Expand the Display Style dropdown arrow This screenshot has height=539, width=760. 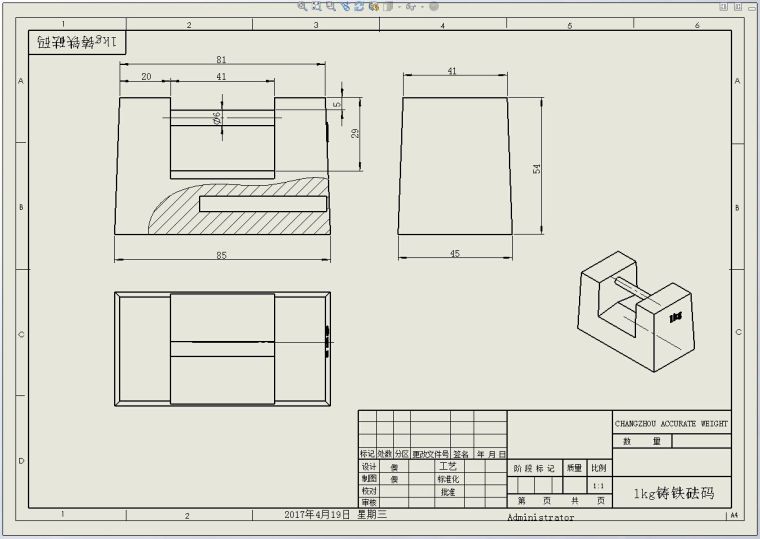(x=399, y=6)
